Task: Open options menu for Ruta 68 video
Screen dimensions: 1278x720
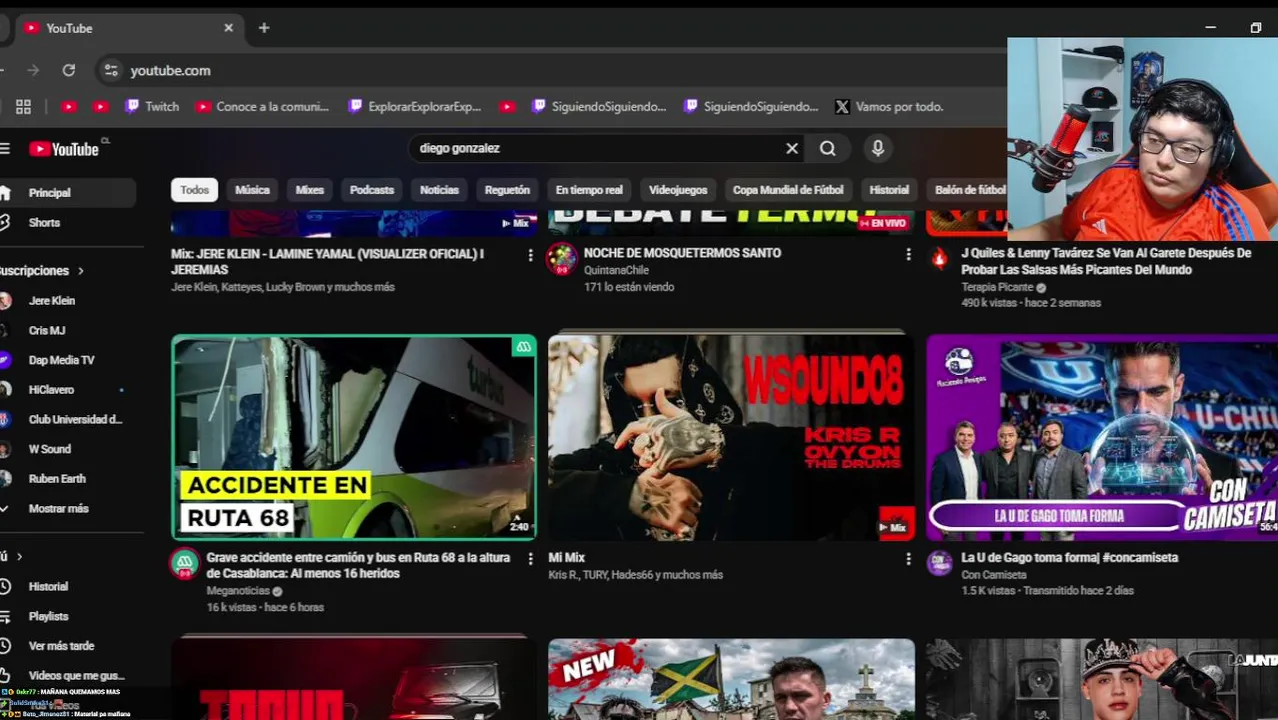Action: click(530, 559)
